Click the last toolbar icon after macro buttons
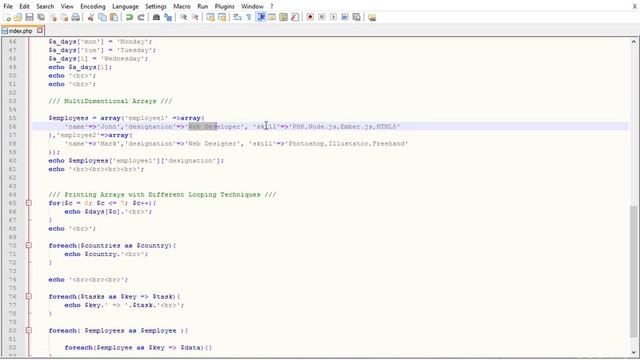The image size is (640, 360). click(372, 17)
